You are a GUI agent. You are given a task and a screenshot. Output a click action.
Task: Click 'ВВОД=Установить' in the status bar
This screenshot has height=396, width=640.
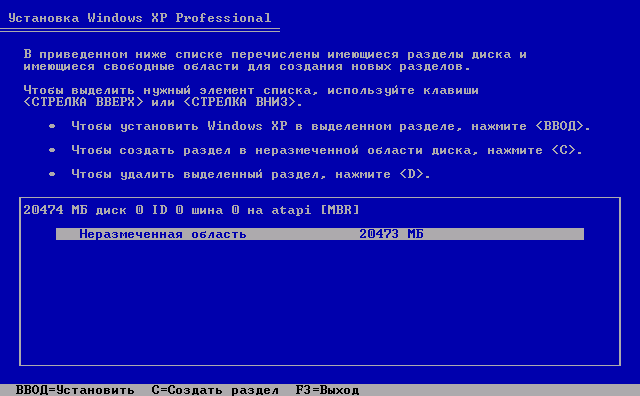[75, 390]
